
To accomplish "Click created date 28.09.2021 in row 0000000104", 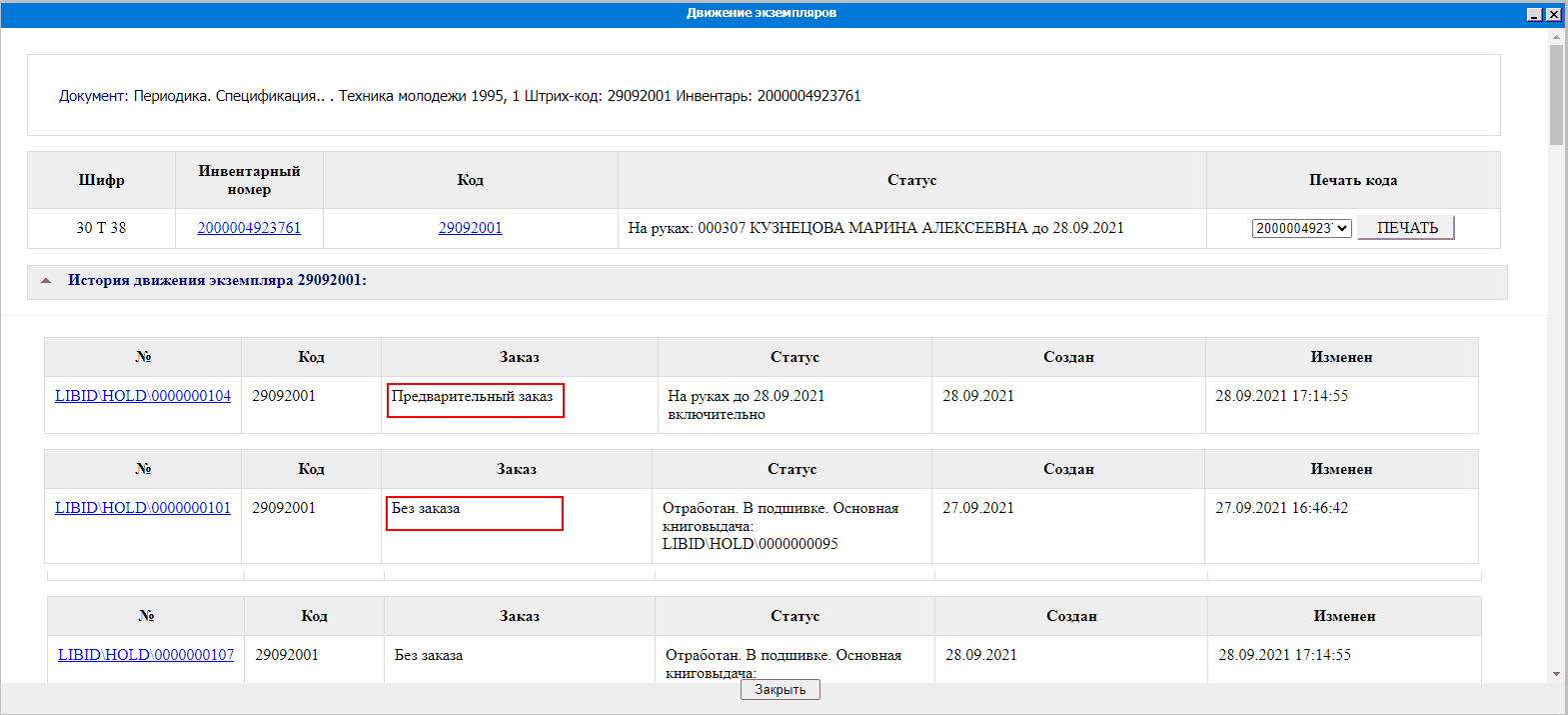I will coord(978,396).
